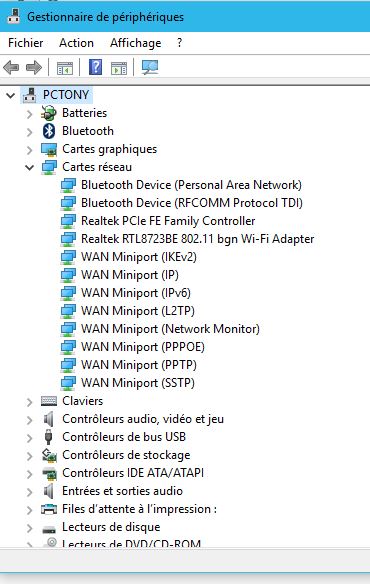Select Realtek PCIe FE Family Controller
The image size is (370, 584).
coord(168,221)
